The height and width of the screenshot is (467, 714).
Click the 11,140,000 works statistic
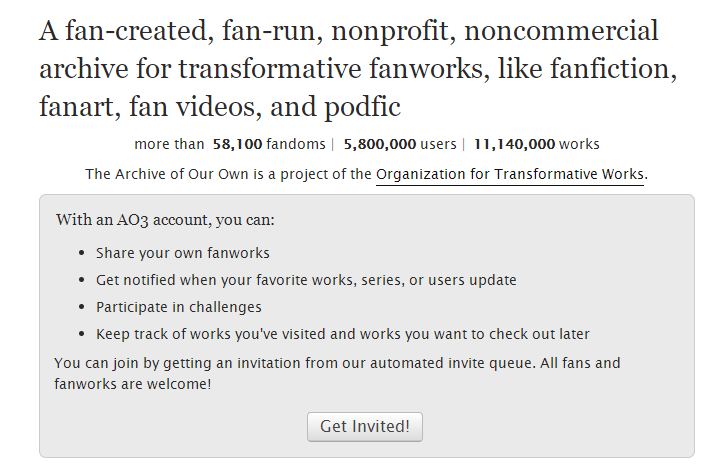click(x=536, y=144)
